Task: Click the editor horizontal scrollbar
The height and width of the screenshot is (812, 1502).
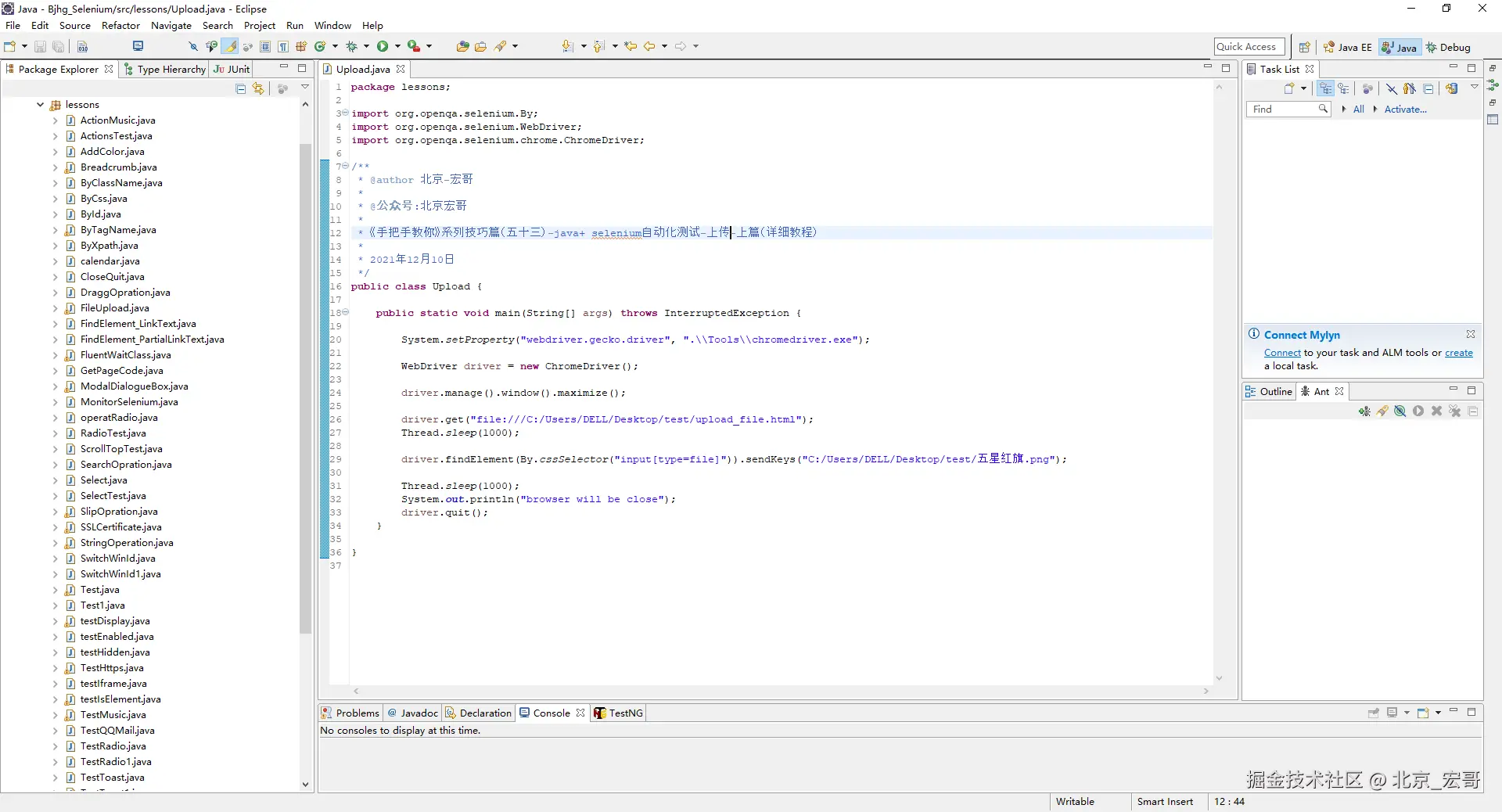Action: 781,692
